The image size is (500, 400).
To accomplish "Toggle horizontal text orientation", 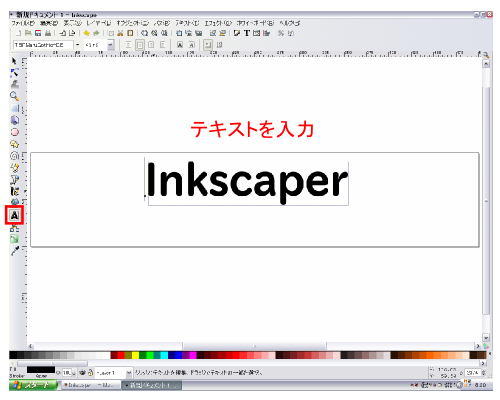I will click(208, 45).
